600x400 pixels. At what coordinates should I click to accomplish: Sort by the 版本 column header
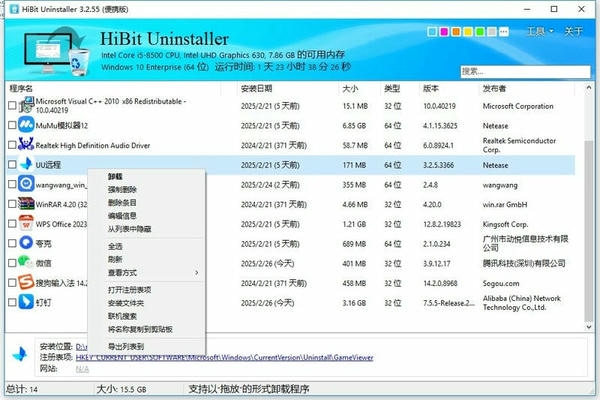[x=430, y=88]
